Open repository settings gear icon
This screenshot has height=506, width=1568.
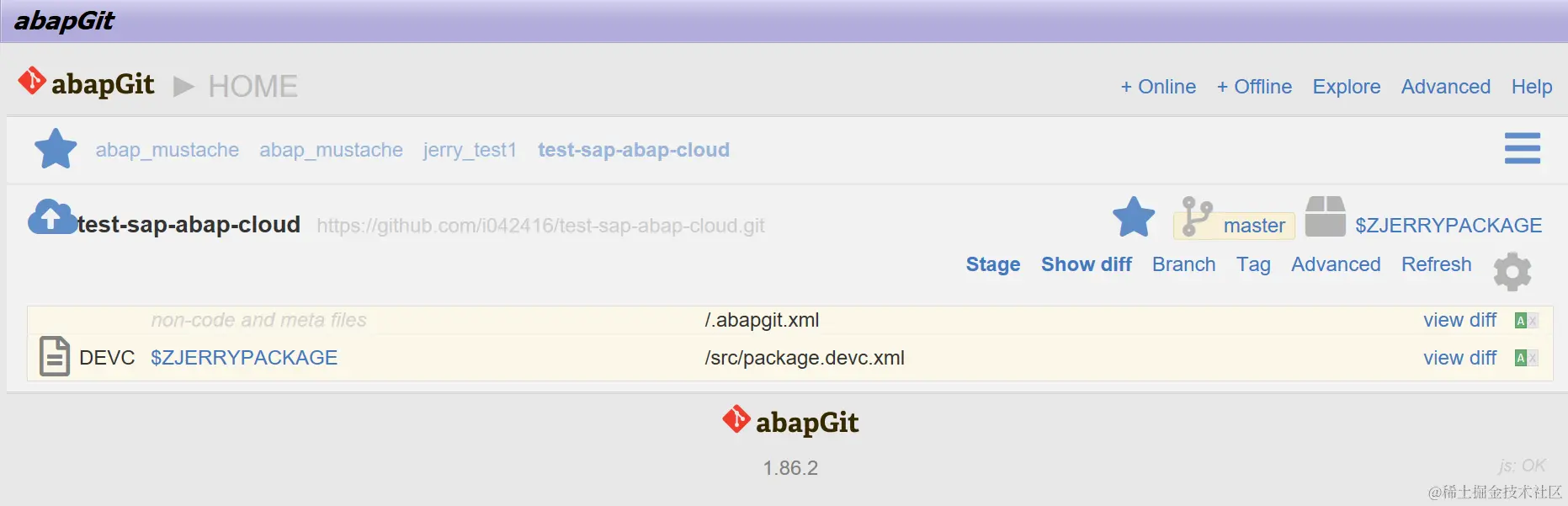(1512, 271)
